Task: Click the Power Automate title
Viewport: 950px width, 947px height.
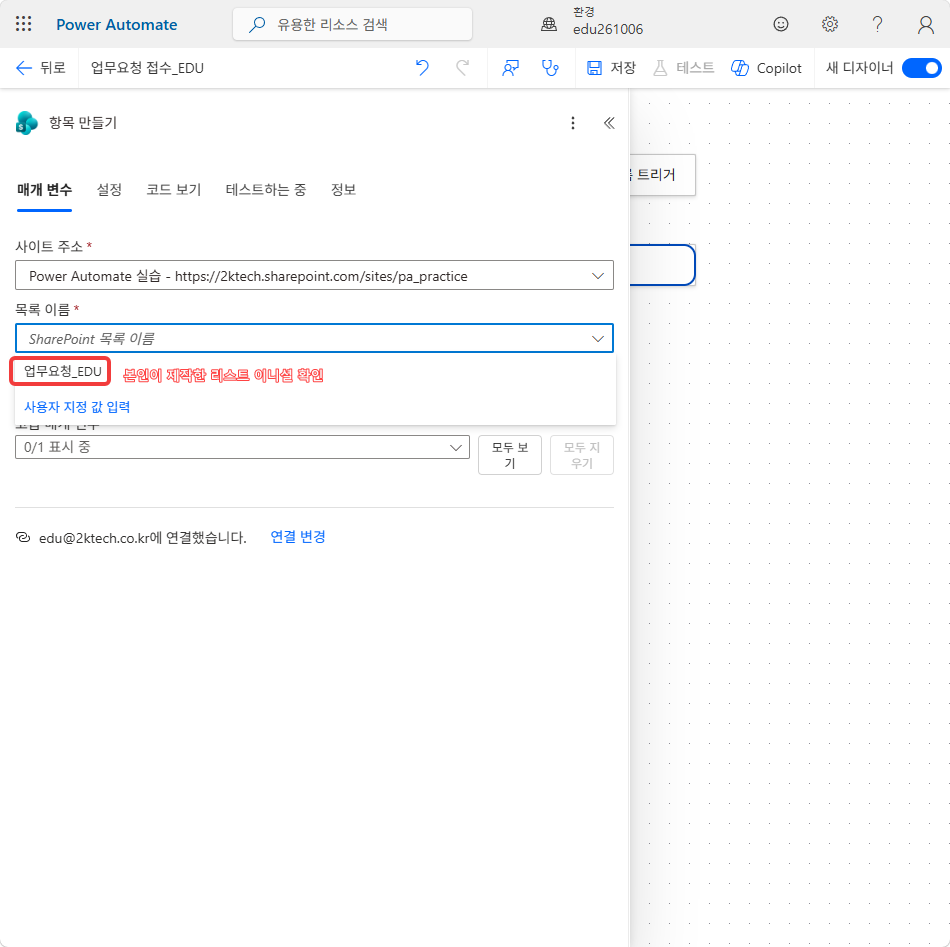Action: (117, 24)
